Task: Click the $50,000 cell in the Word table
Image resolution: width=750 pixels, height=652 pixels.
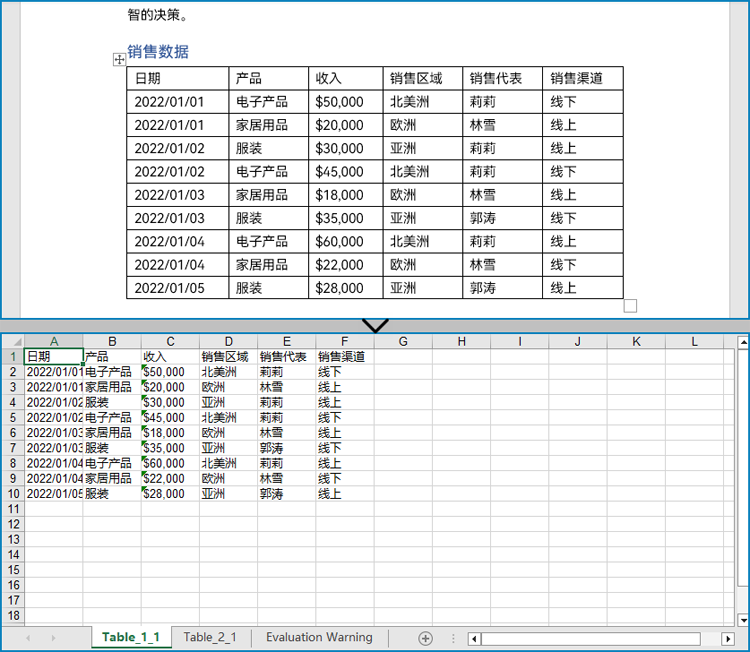Action: tap(345, 102)
